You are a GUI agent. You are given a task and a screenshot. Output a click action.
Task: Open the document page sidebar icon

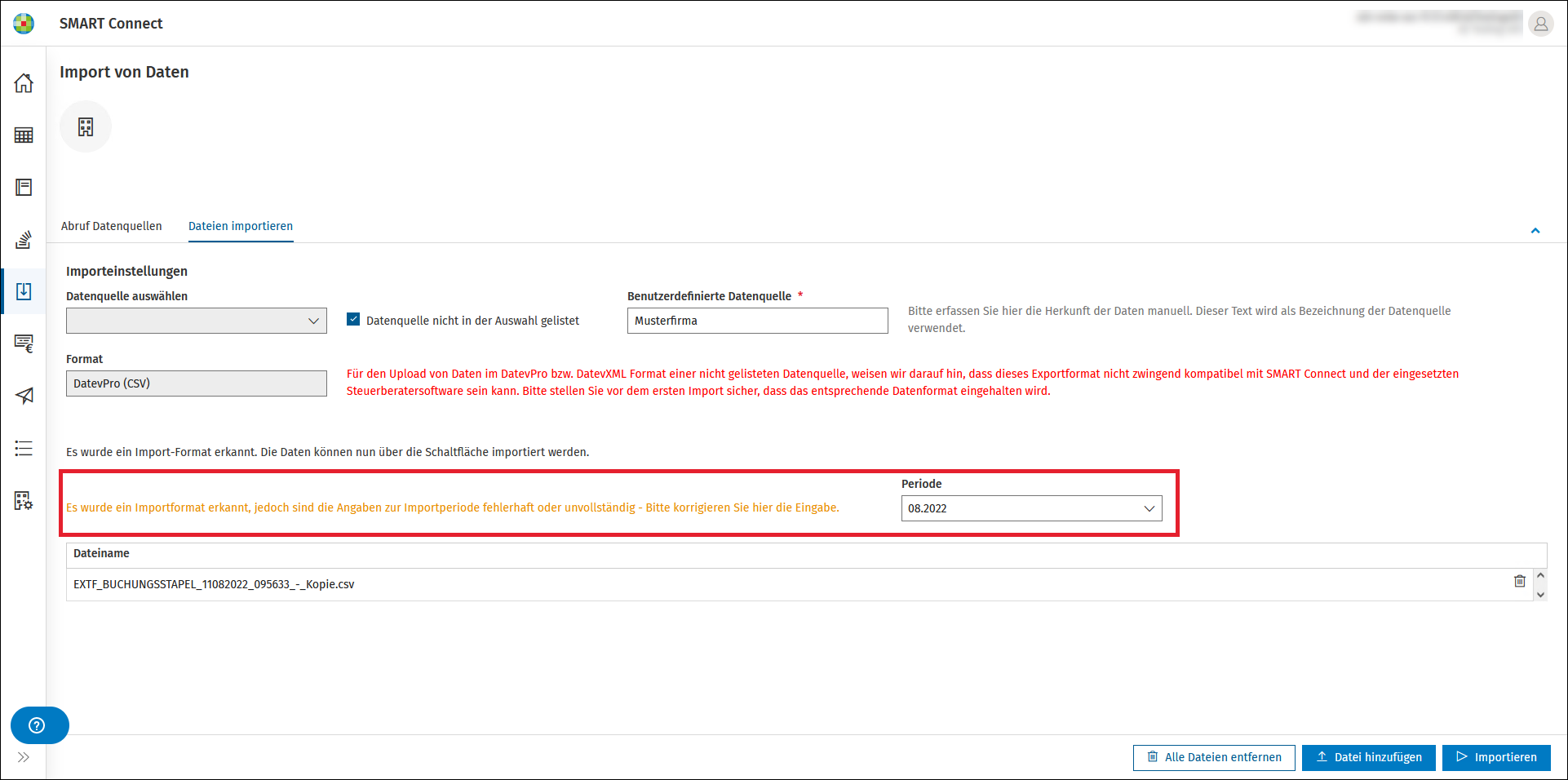pyautogui.click(x=24, y=188)
